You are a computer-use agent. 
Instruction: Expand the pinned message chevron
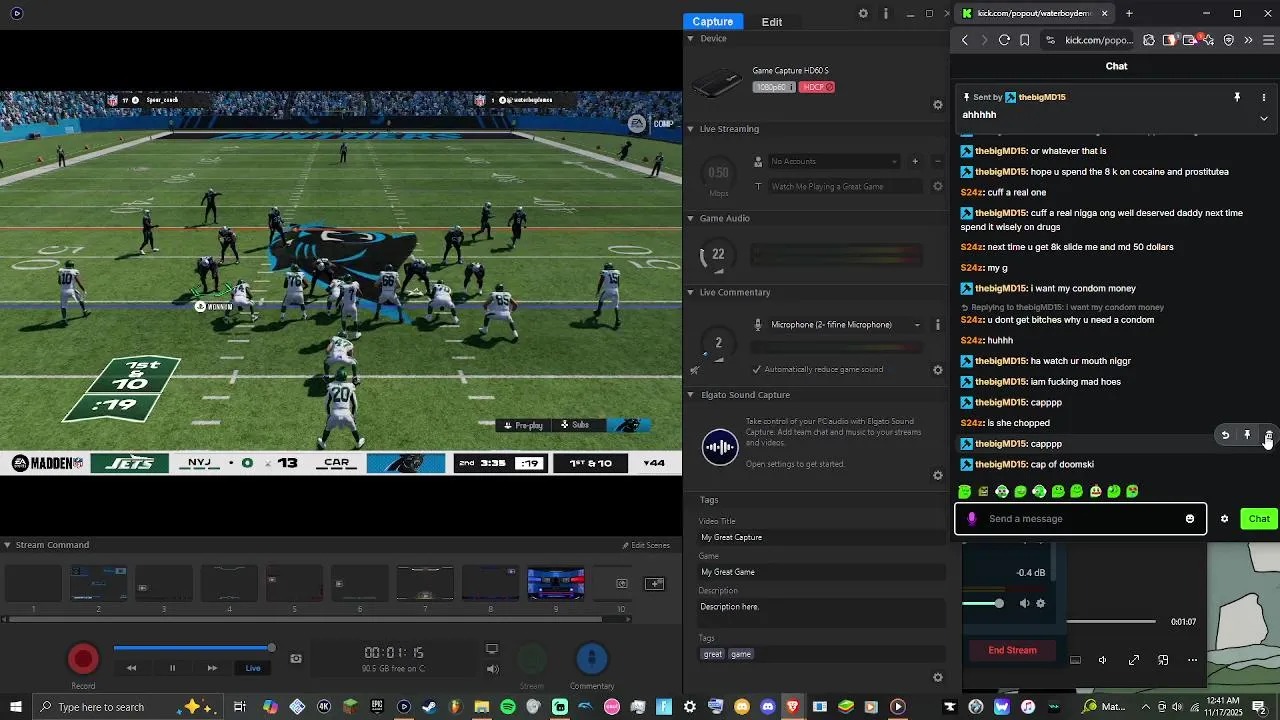[1264, 118]
